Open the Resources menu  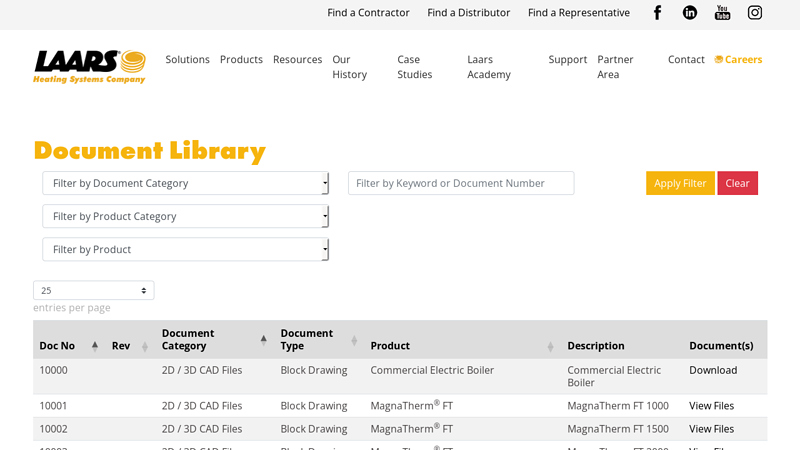297,59
